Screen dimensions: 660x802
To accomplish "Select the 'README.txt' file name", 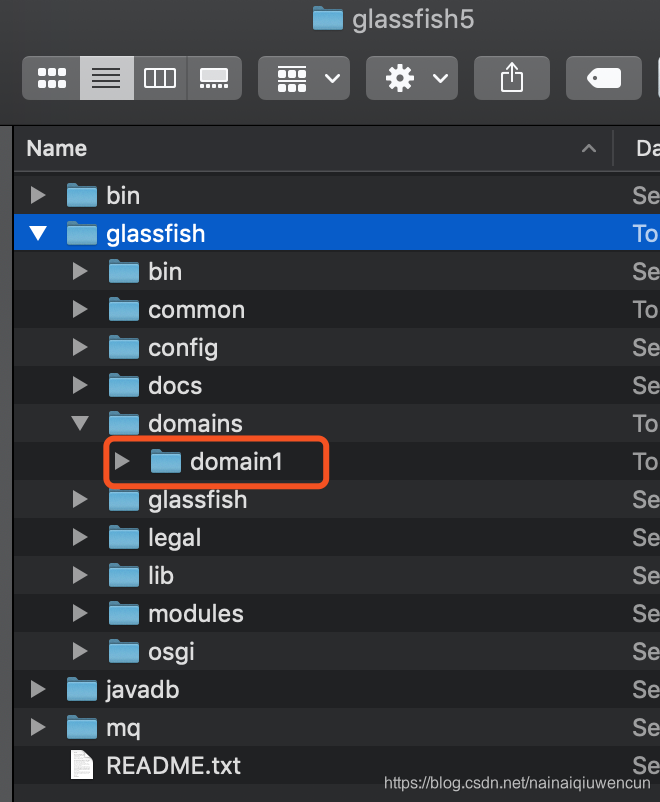I will pos(173,766).
